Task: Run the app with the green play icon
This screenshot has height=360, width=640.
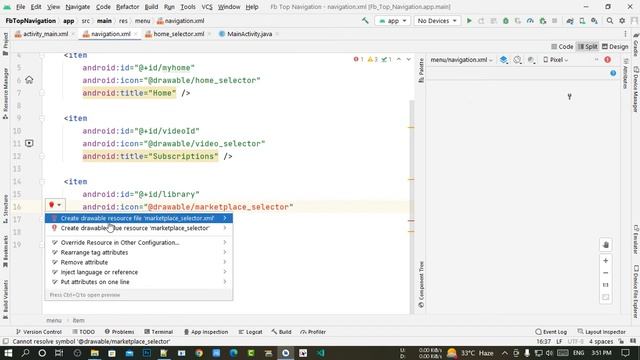Action: tap(469, 20)
